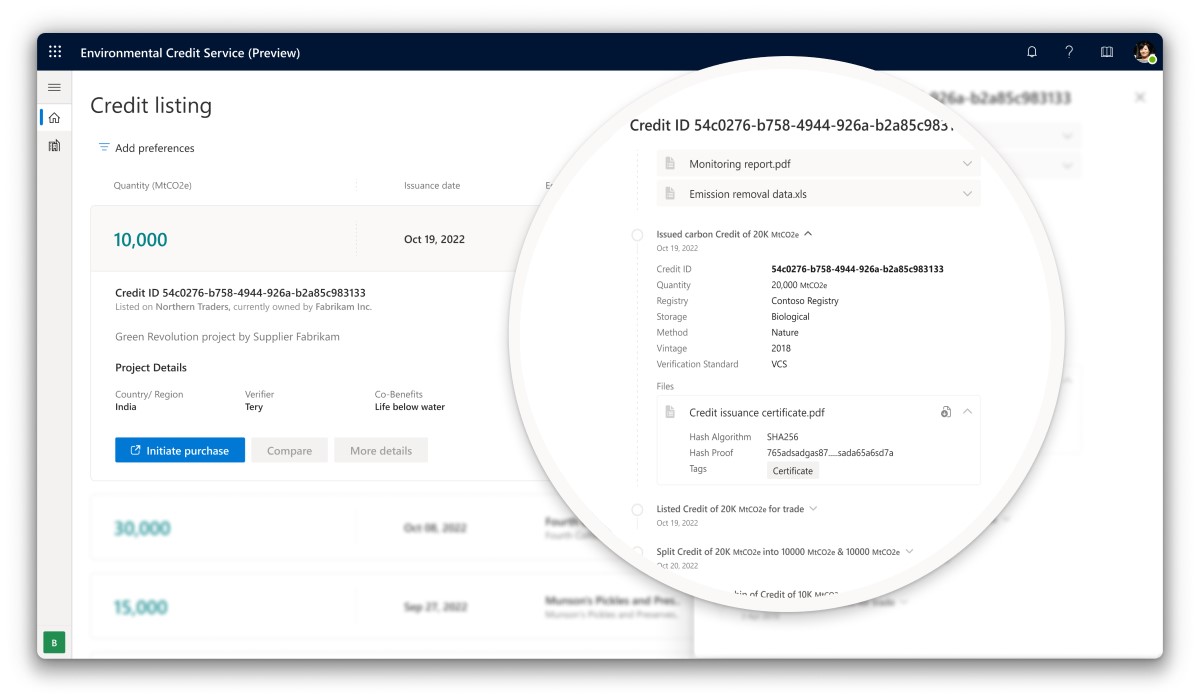Open the notifications bell
This screenshot has height=700, width=1200.
[1031, 51]
